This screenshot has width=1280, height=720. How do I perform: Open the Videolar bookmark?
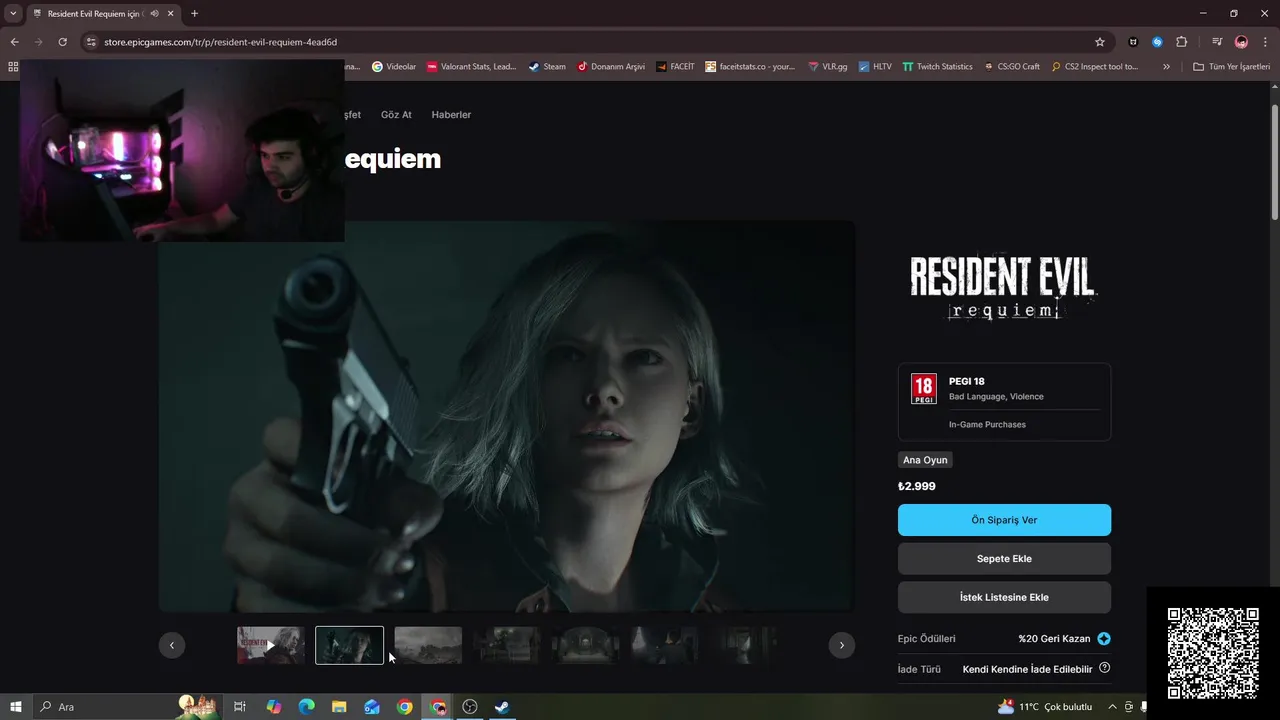[394, 67]
